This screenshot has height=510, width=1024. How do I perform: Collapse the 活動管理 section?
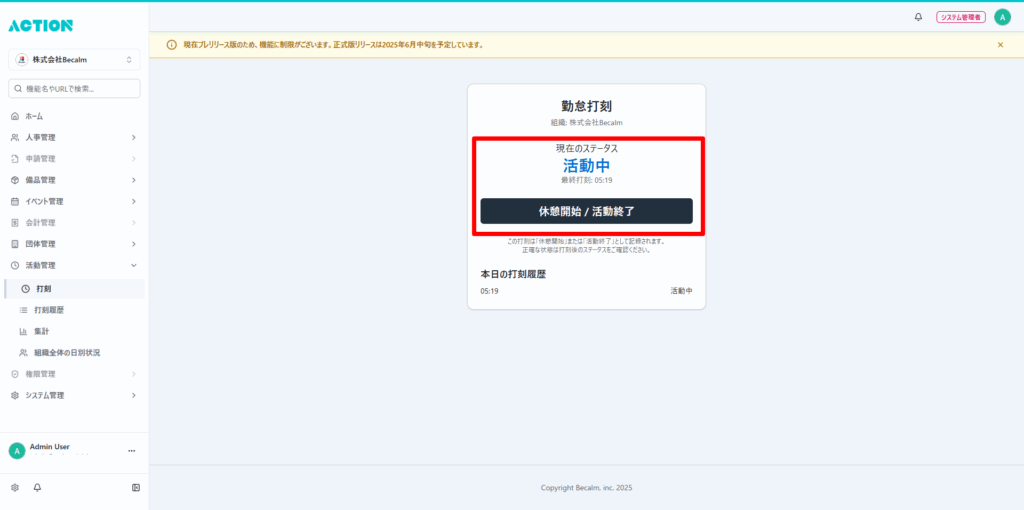74,265
